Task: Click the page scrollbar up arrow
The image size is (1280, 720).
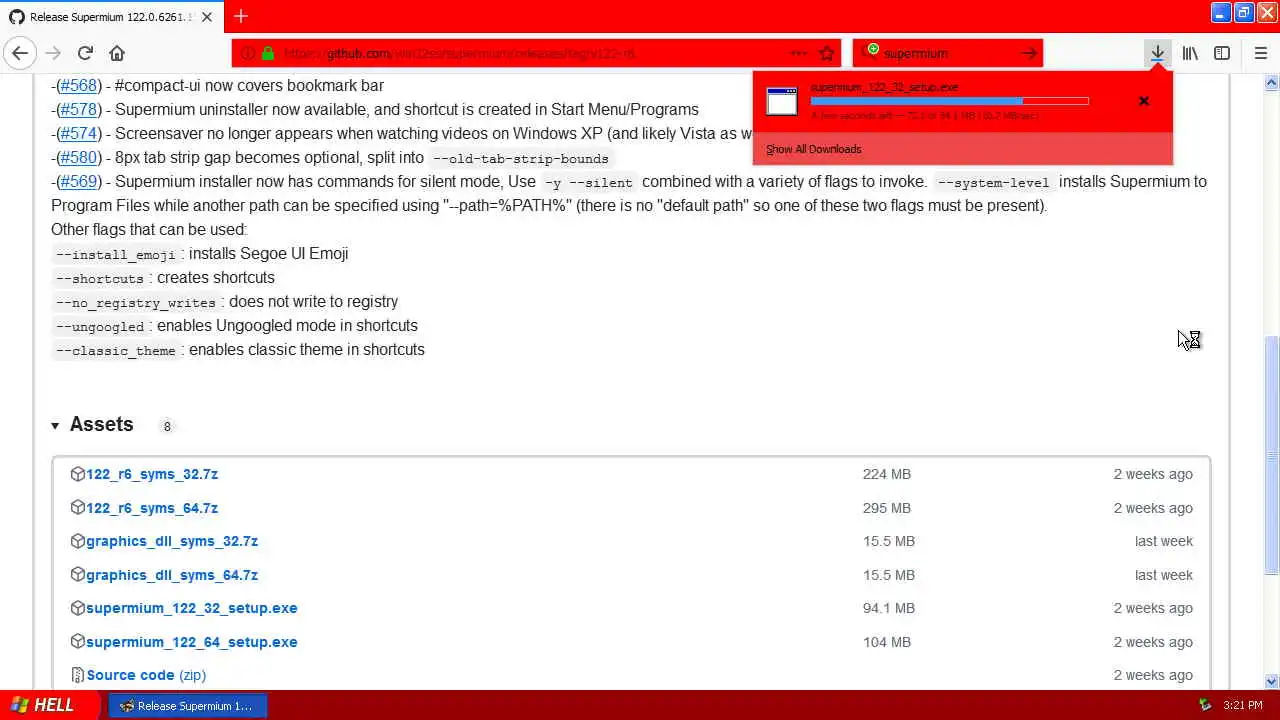Action: click(1272, 83)
